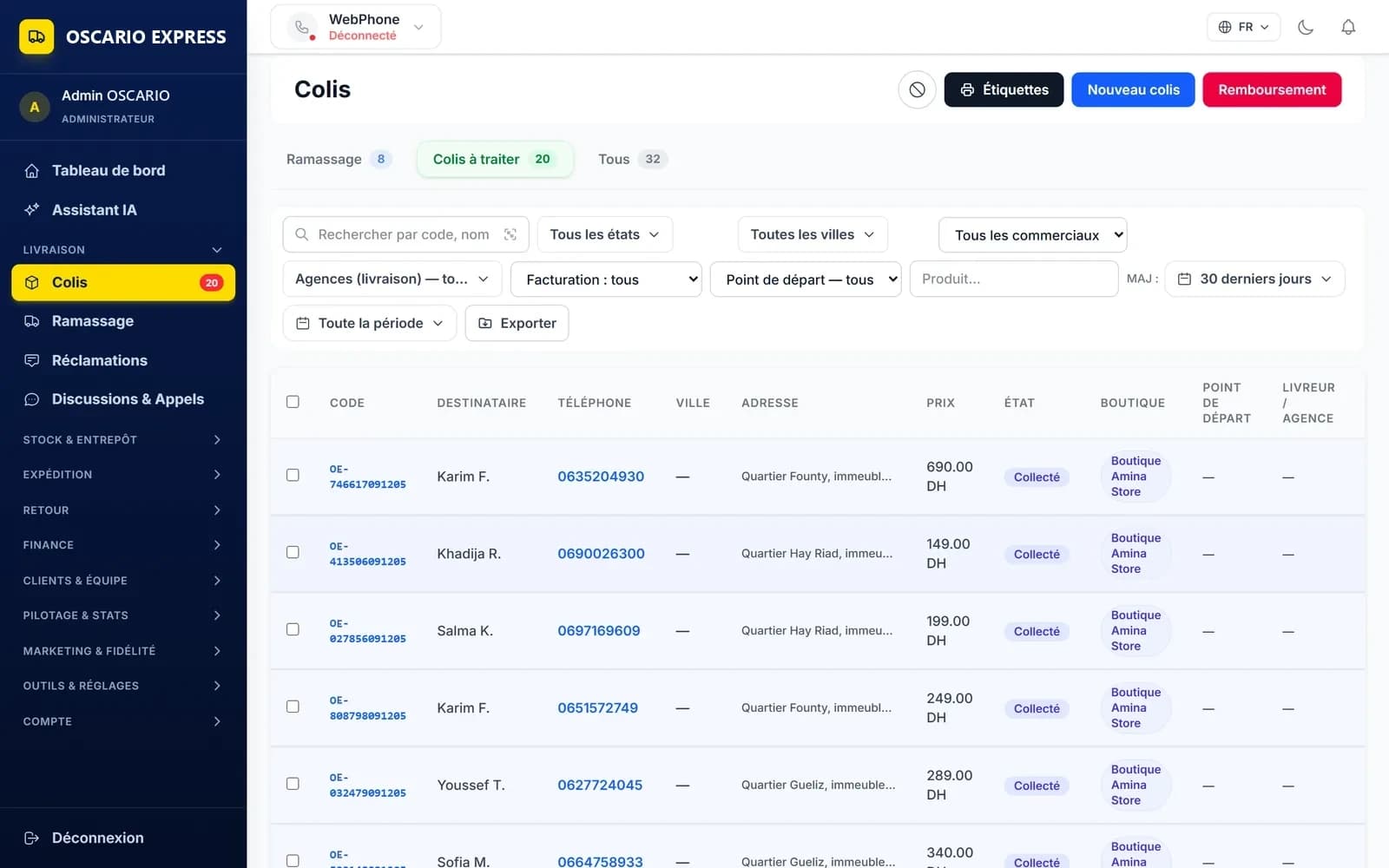Open the Agences (livraison) dropdown

click(392, 279)
